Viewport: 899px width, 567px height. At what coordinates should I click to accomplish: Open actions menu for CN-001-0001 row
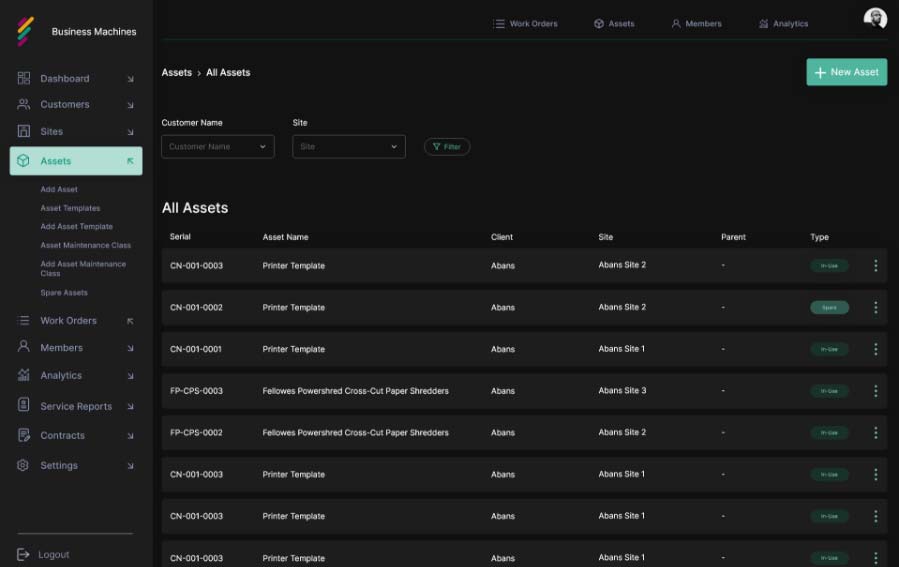point(875,349)
